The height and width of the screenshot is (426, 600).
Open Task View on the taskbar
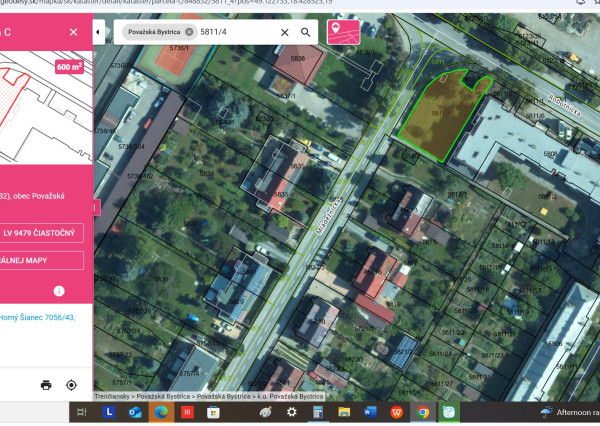tap(82, 412)
